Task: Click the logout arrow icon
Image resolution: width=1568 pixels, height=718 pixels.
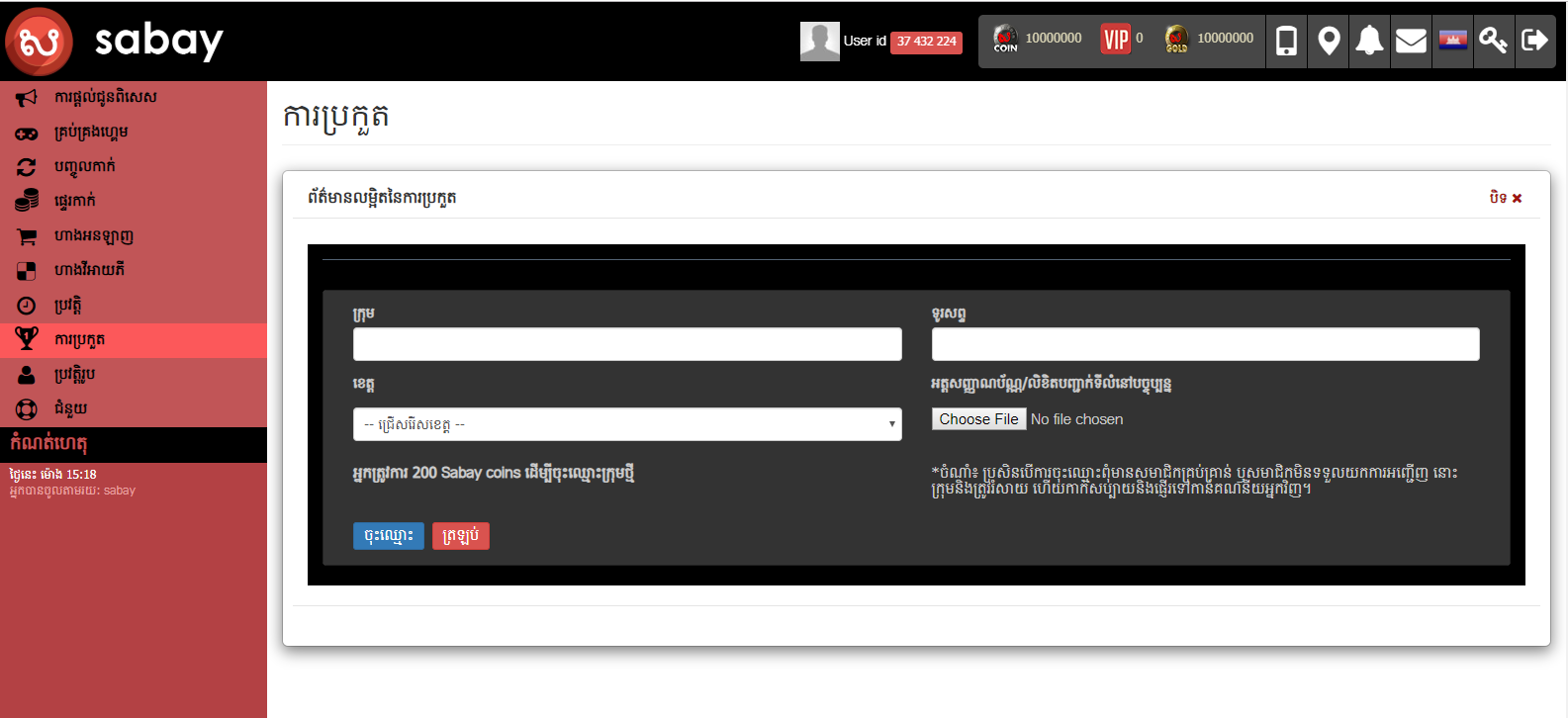Action: point(1534,41)
